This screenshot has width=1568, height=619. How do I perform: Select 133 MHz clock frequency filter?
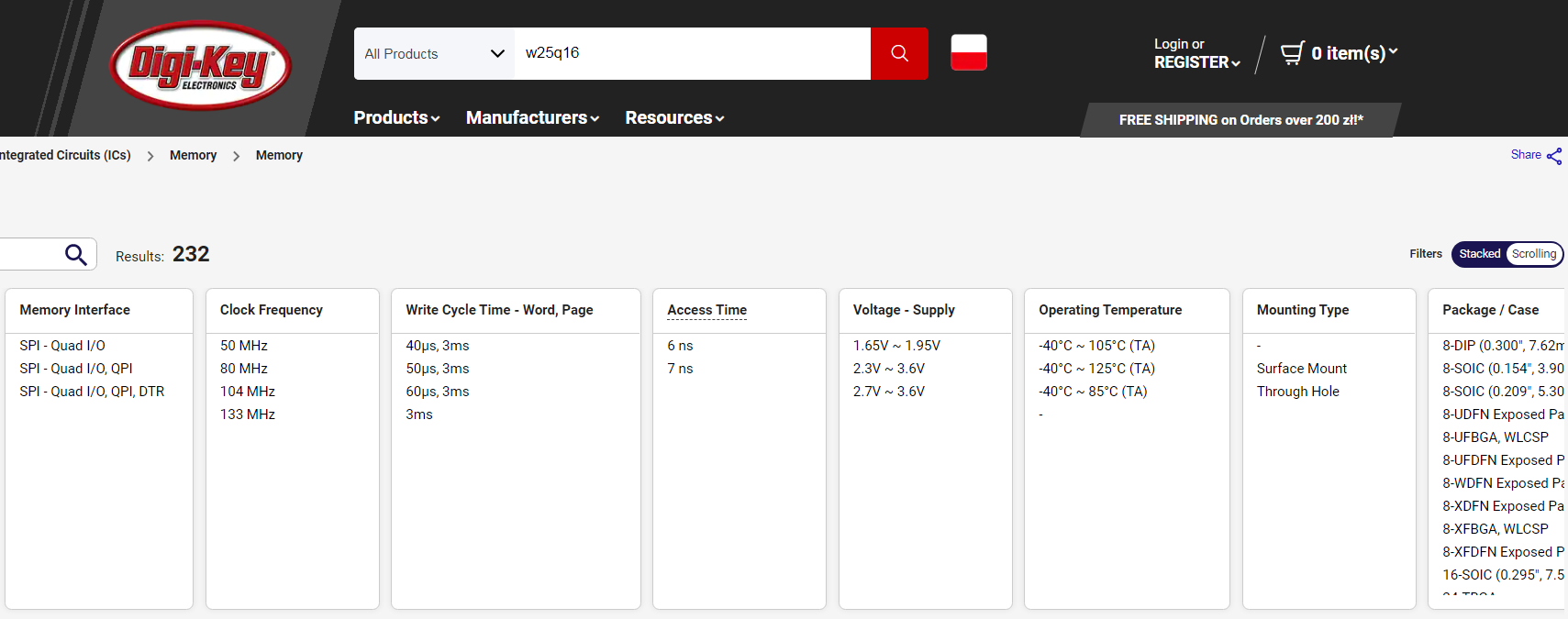click(x=248, y=415)
